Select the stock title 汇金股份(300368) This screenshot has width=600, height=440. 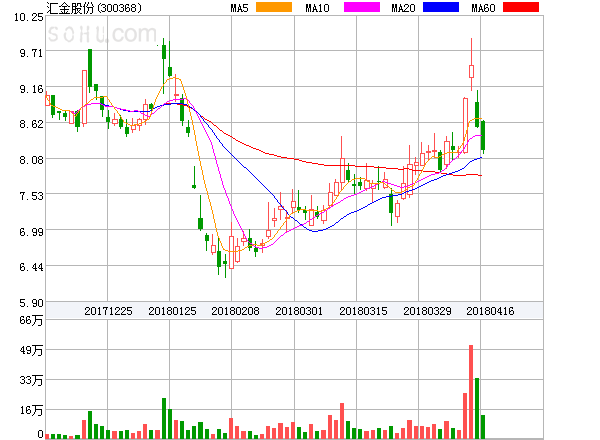click(94, 8)
